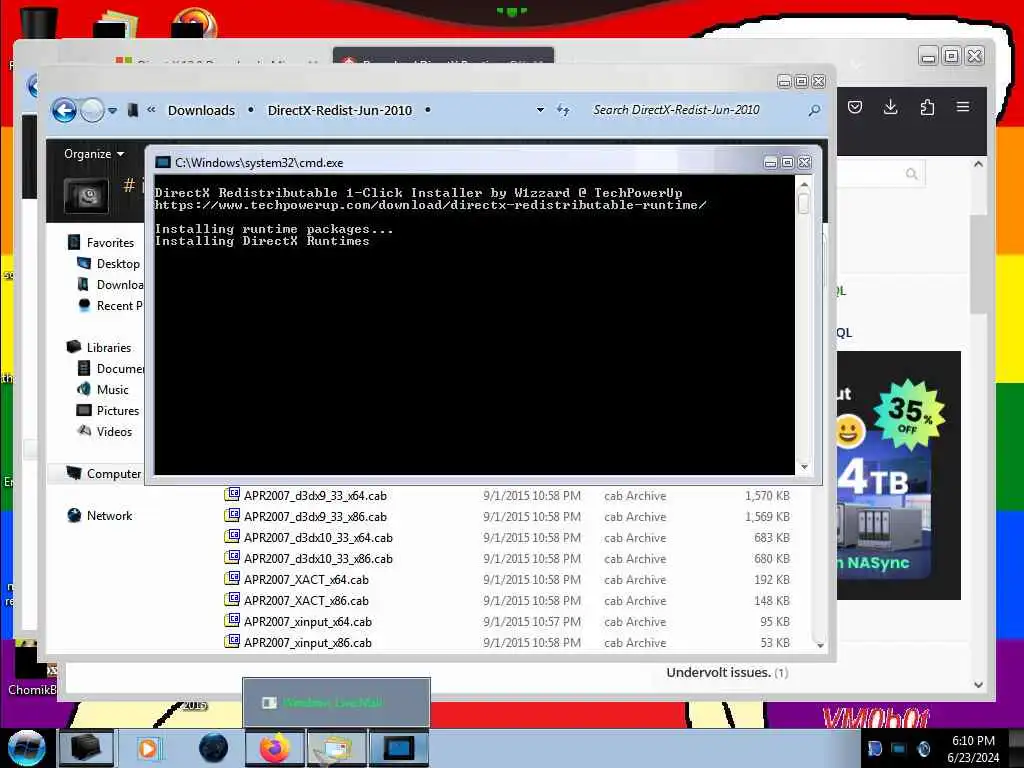Switch to Firefox on the taskbar
Screen dimensions: 1024x768
(274, 748)
